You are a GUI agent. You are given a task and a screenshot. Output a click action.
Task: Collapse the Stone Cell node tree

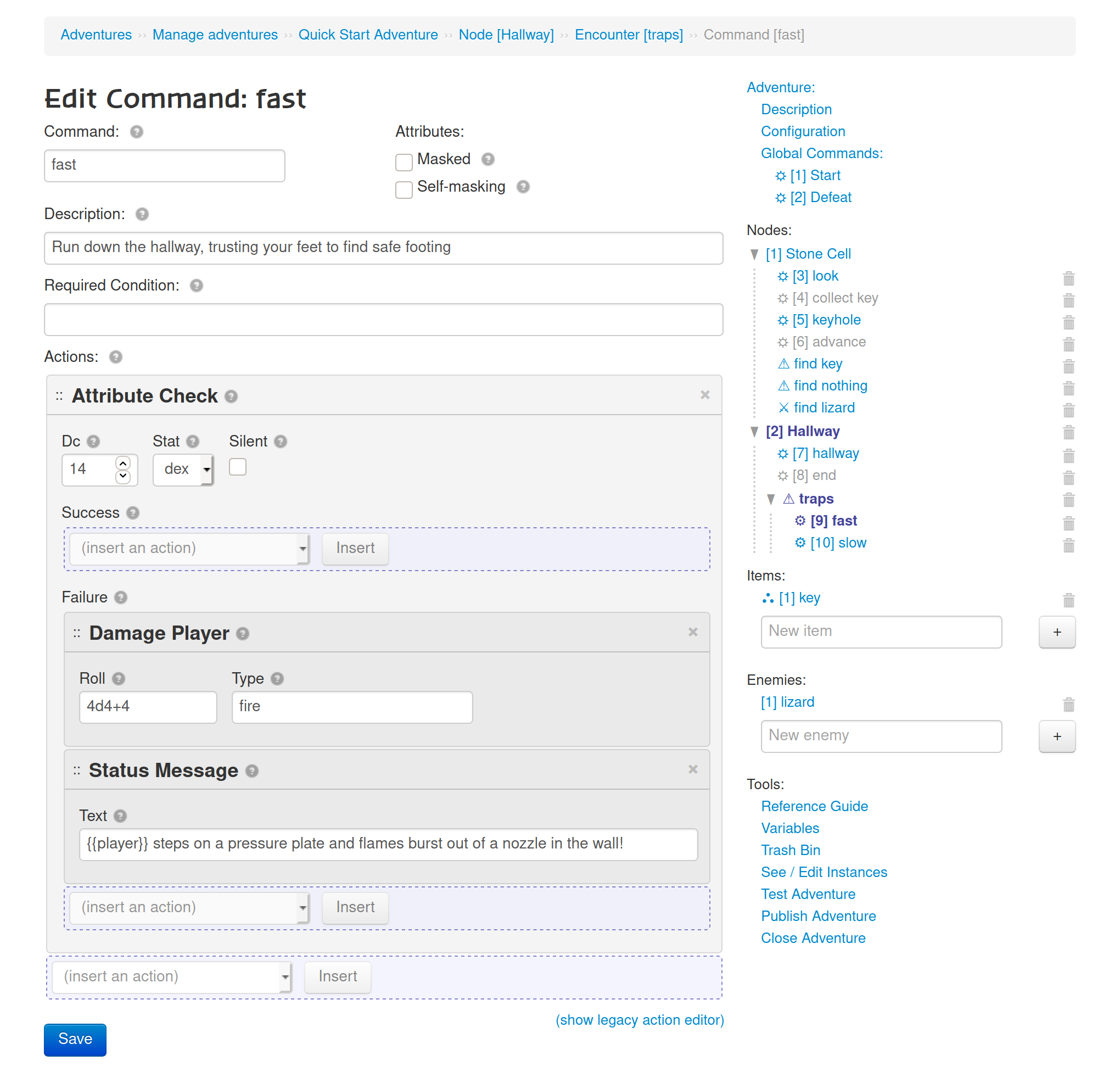tap(754, 254)
